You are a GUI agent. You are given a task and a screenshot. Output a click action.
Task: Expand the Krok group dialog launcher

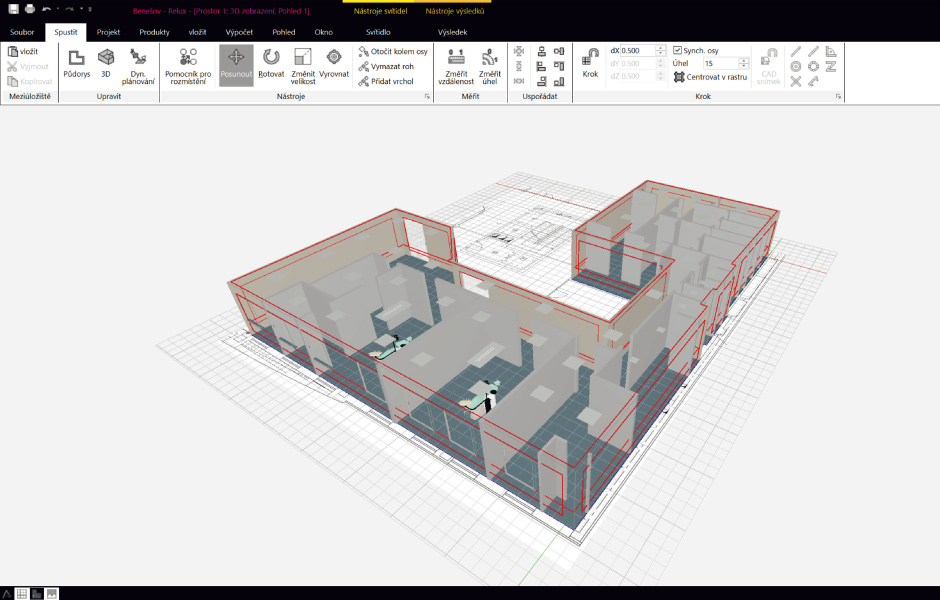click(838, 97)
